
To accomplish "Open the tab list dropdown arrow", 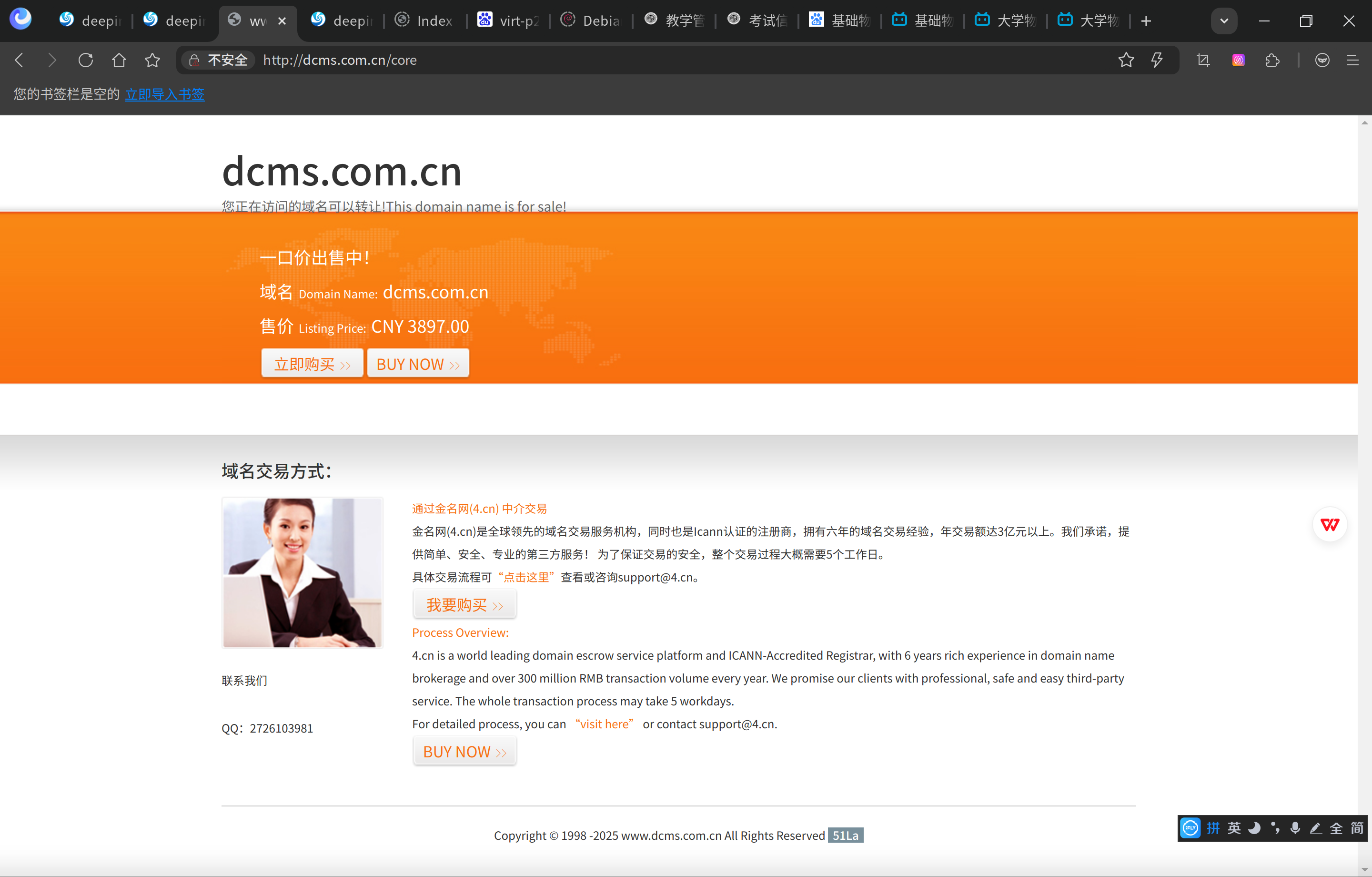I will tap(1224, 21).
